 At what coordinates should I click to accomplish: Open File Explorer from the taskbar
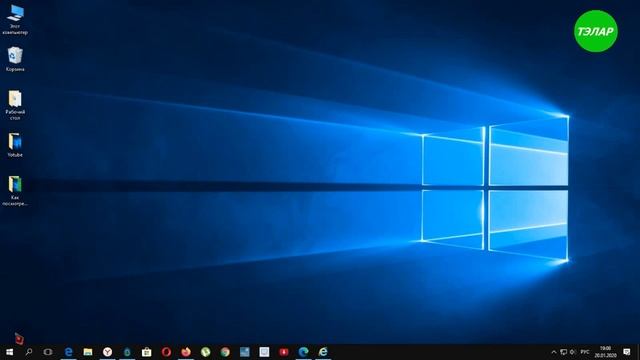[88, 352]
